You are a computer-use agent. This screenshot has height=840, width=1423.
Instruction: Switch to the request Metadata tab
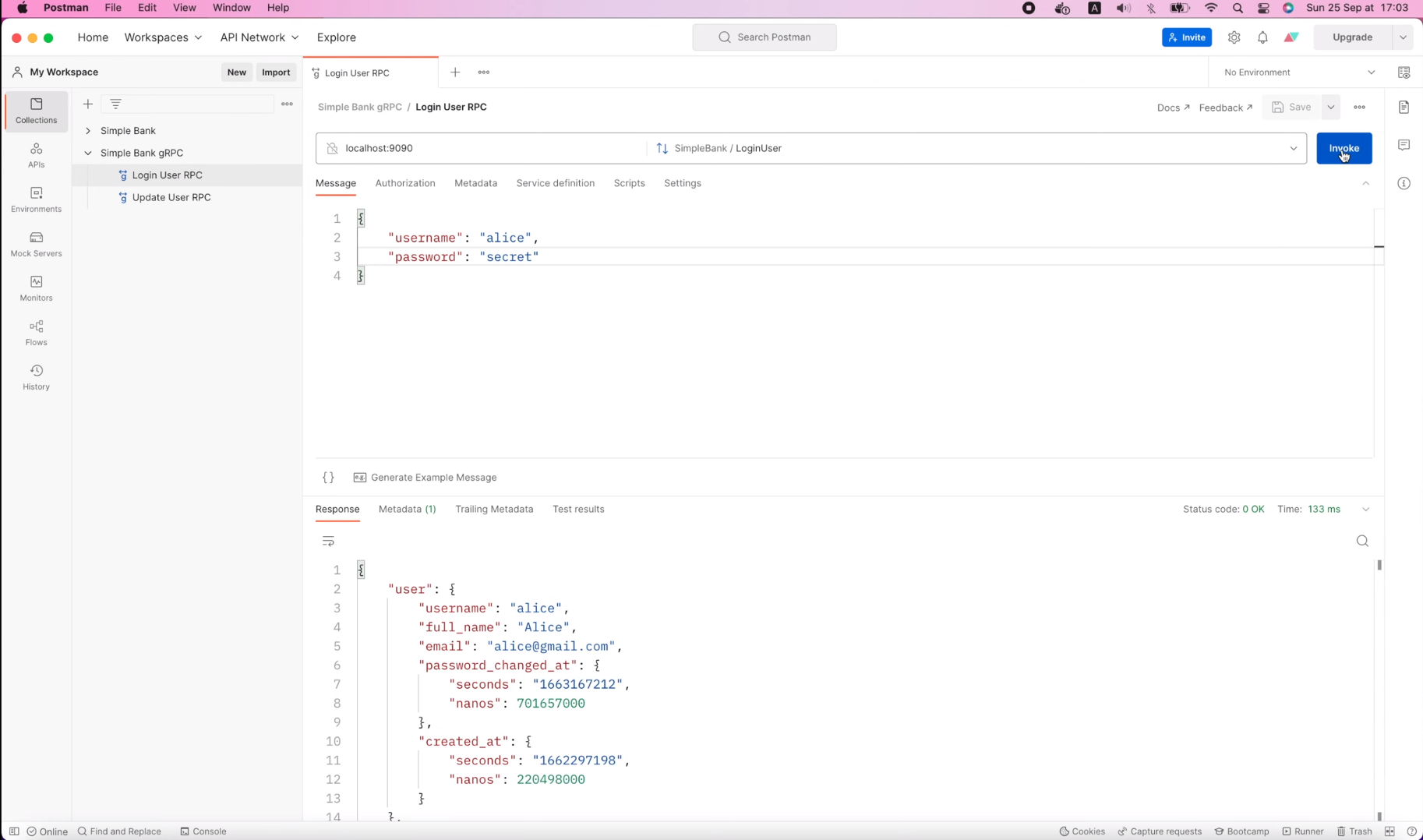pyautogui.click(x=475, y=183)
